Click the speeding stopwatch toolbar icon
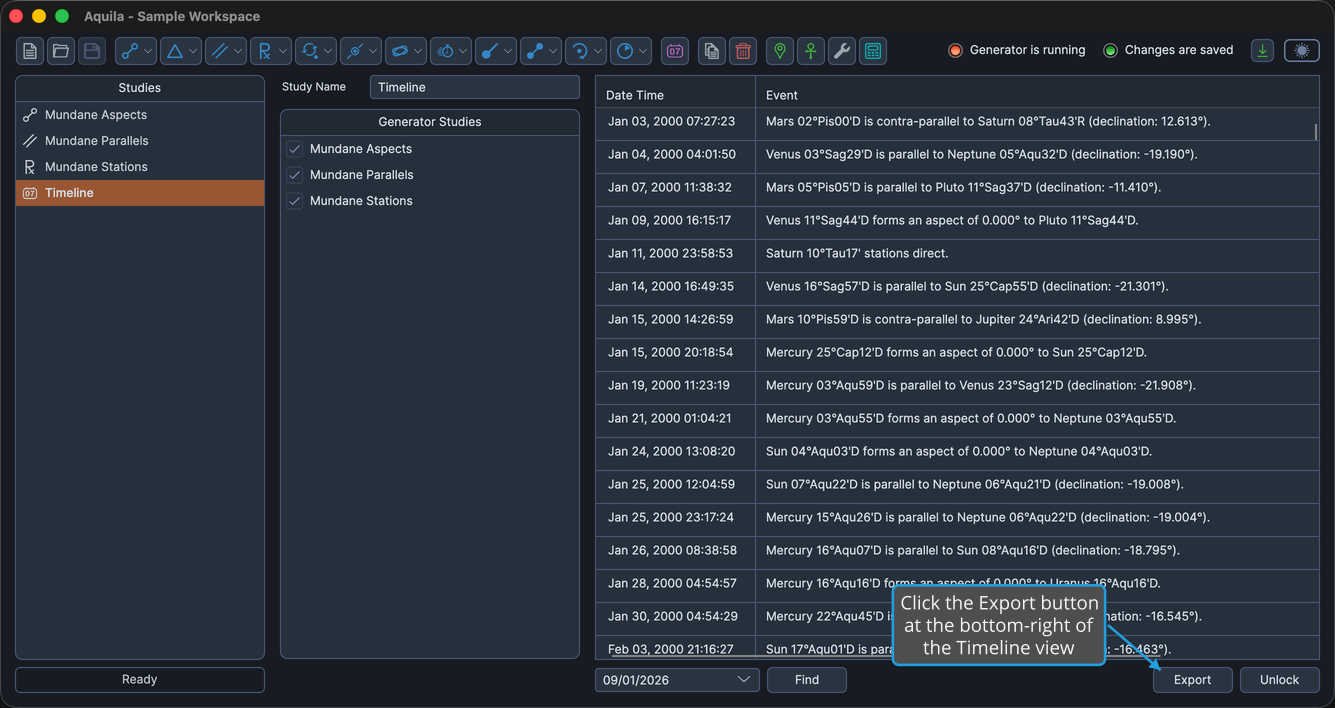 click(445, 51)
